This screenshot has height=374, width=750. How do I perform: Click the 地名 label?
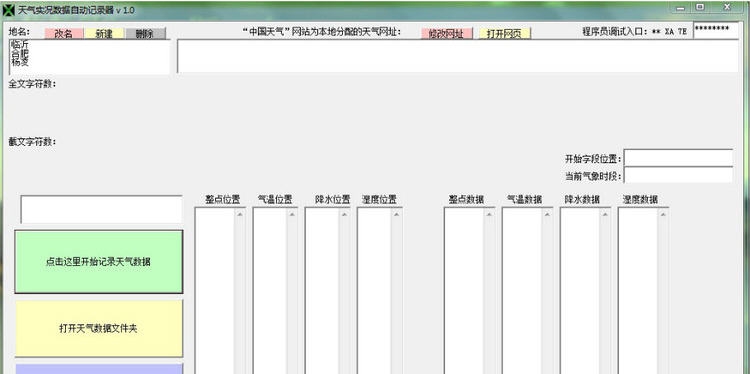point(19,32)
